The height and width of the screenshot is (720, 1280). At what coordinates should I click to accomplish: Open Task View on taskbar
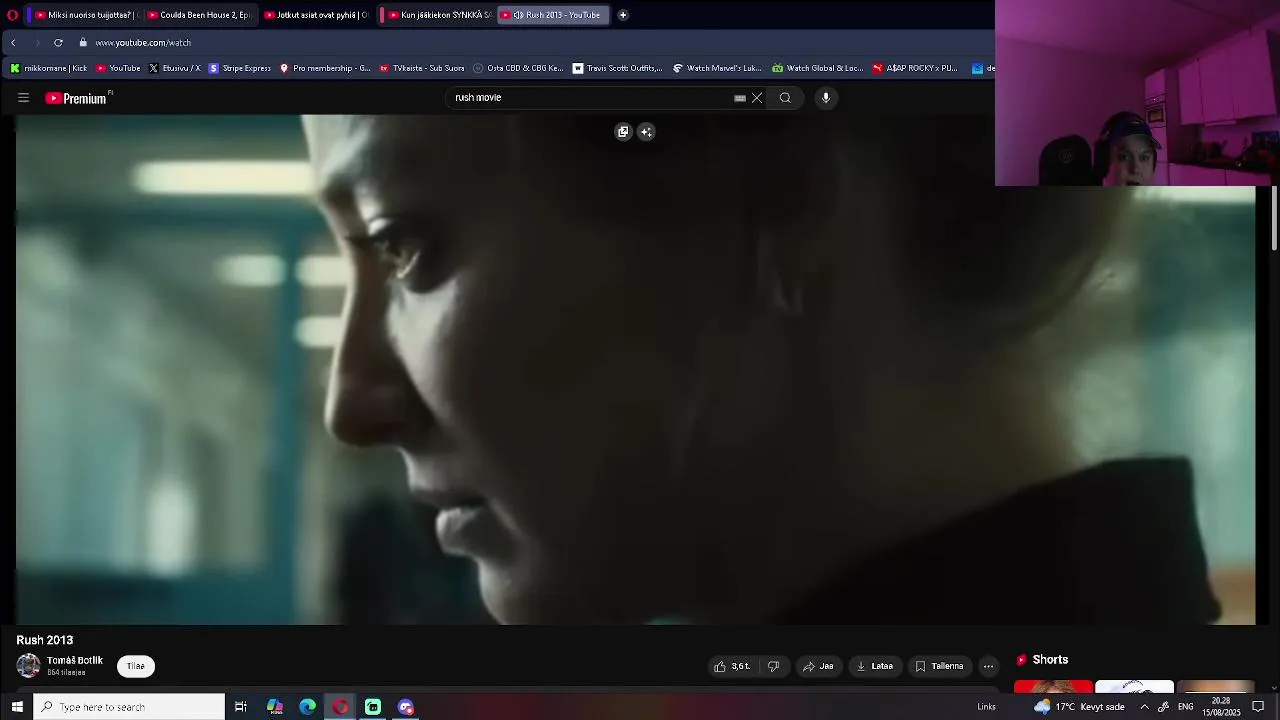click(241, 707)
